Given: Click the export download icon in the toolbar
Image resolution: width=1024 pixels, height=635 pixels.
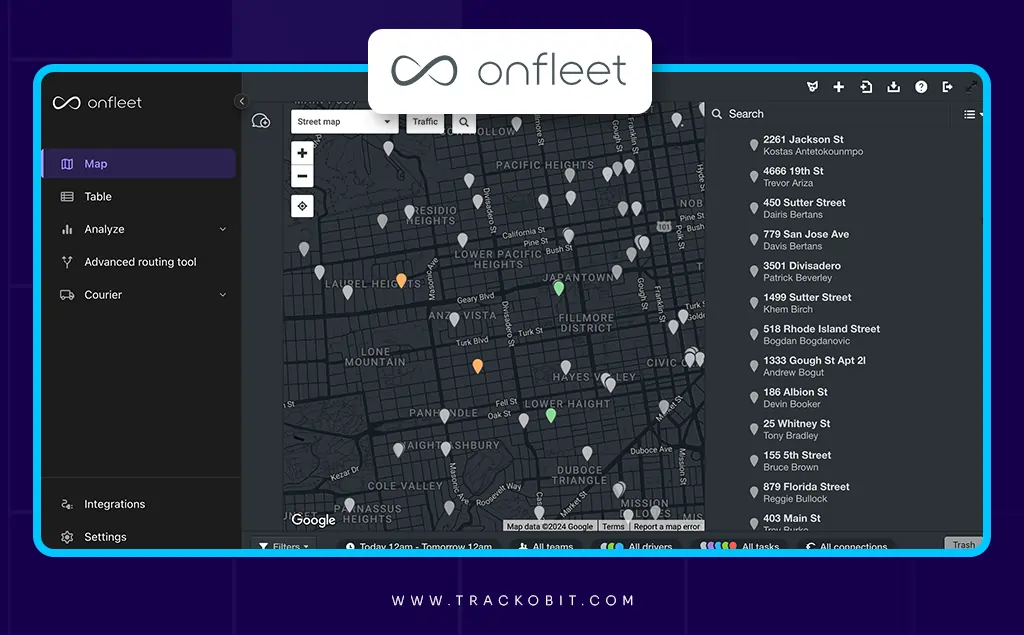Looking at the screenshot, I should pos(893,87).
